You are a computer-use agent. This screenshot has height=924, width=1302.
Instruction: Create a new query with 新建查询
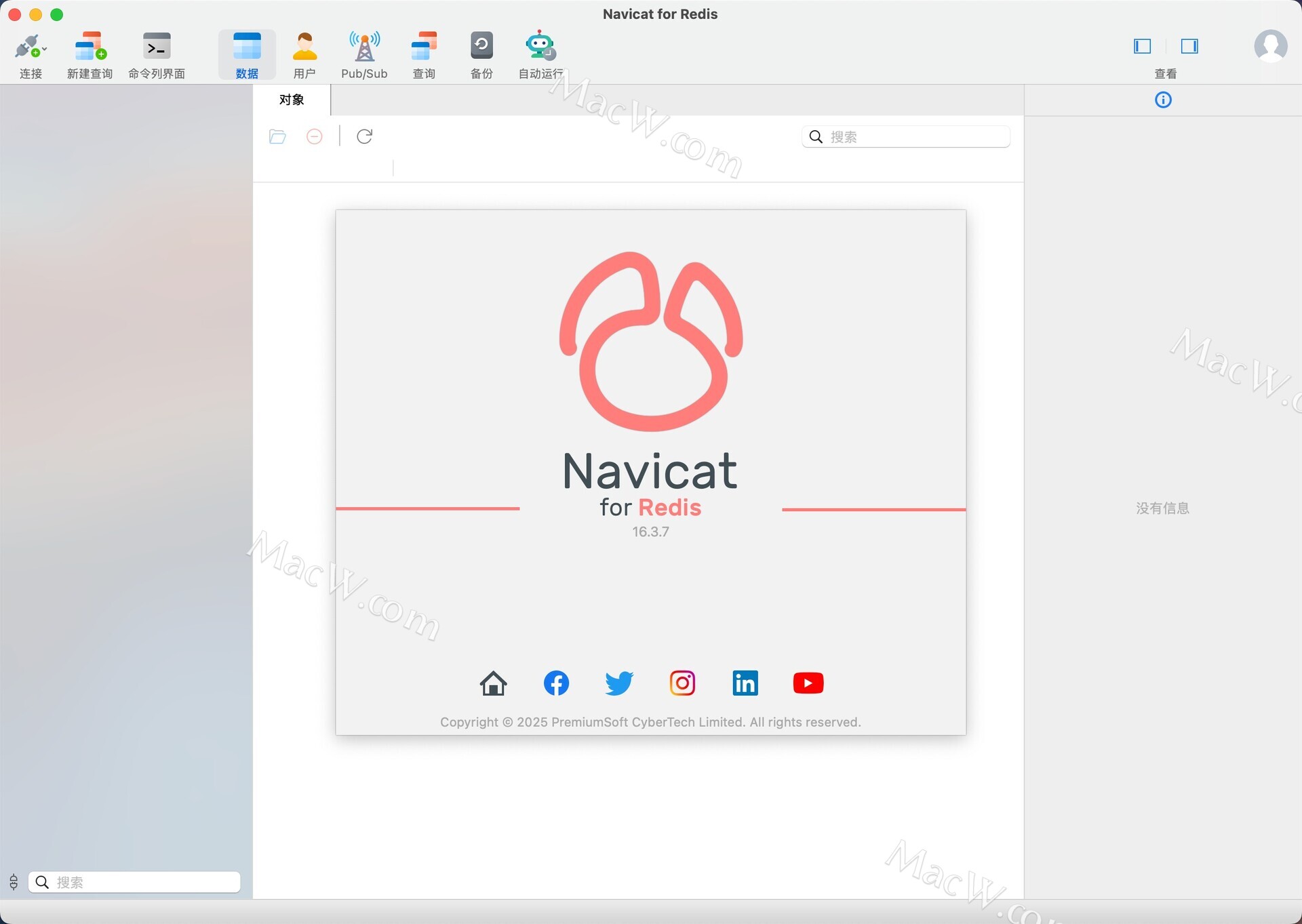point(90,55)
